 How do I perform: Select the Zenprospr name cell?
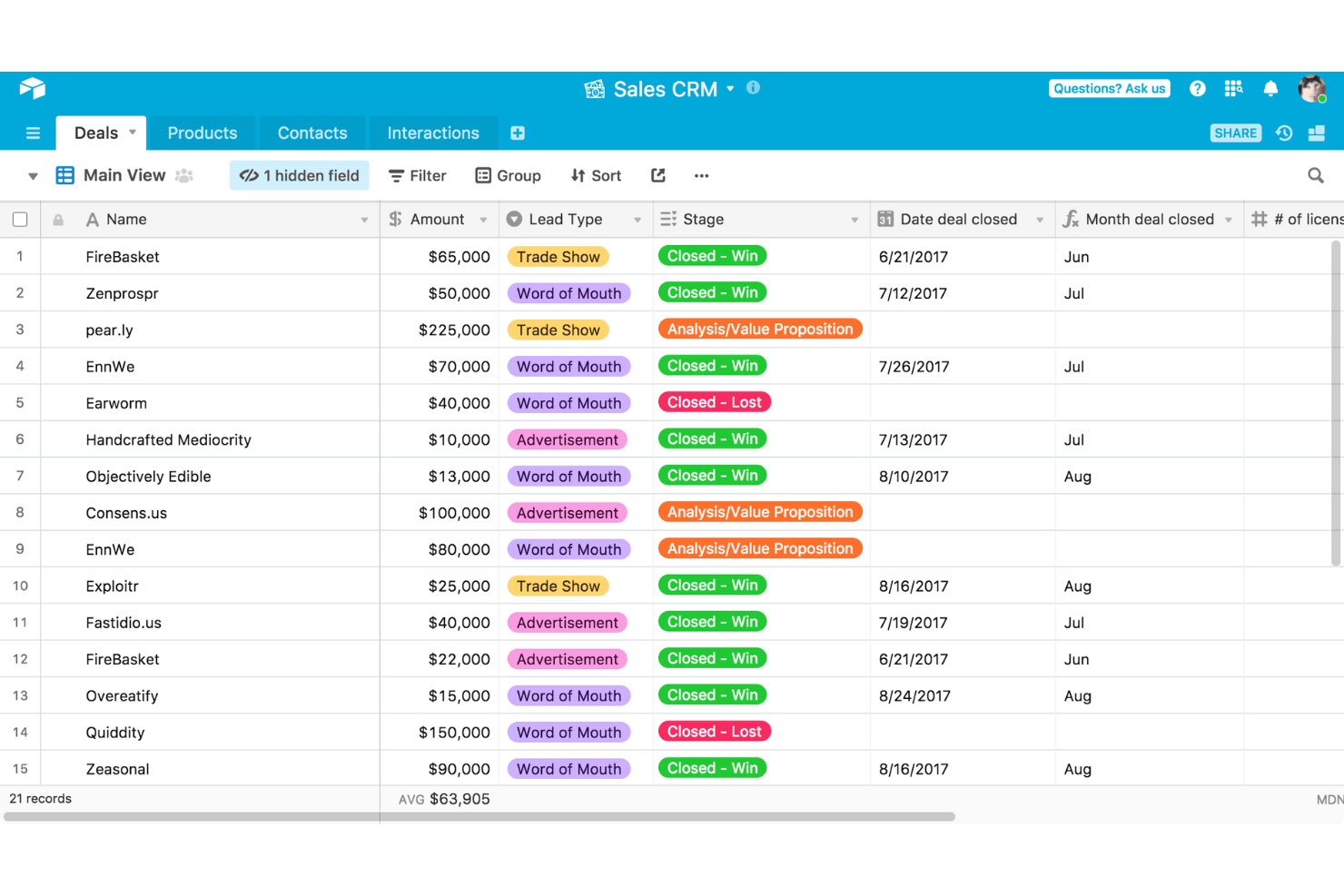coord(211,293)
